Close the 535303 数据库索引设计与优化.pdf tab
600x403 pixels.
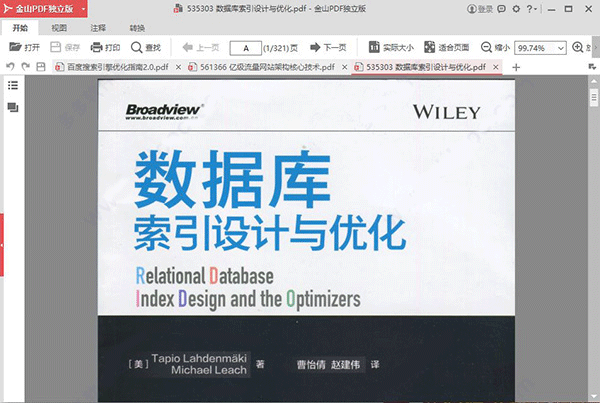496,67
